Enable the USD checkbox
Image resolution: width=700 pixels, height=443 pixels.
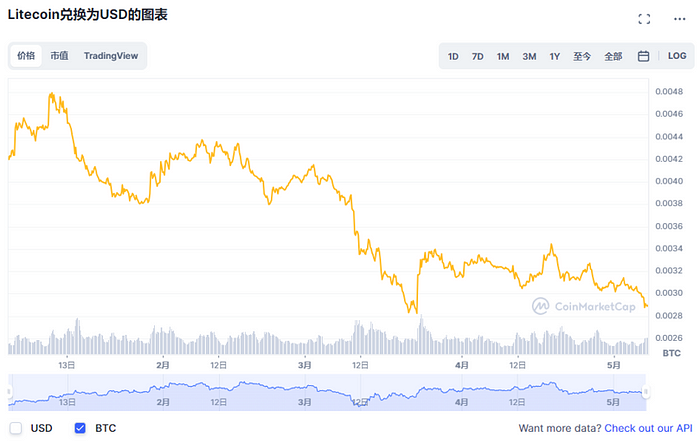tap(16, 428)
